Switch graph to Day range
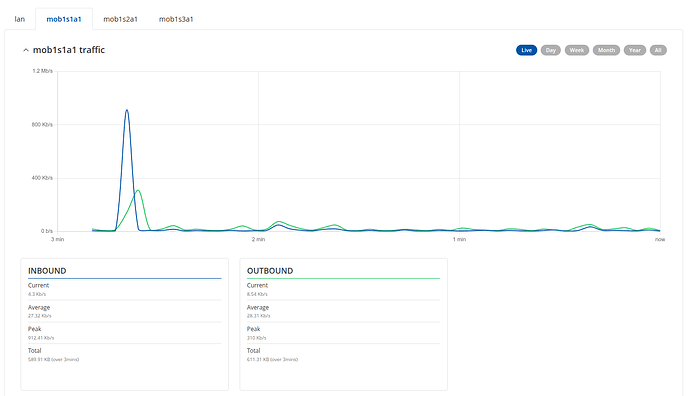Screen dimensions: 690x396 tap(551, 50)
